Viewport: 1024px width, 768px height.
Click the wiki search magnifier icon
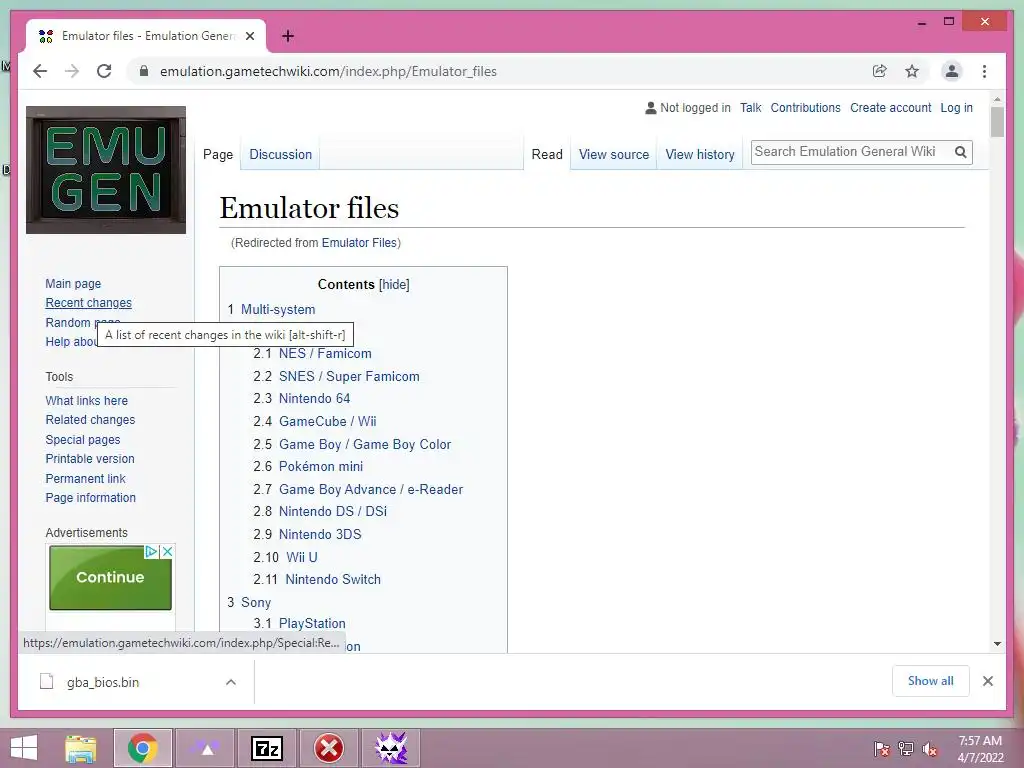(x=961, y=152)
